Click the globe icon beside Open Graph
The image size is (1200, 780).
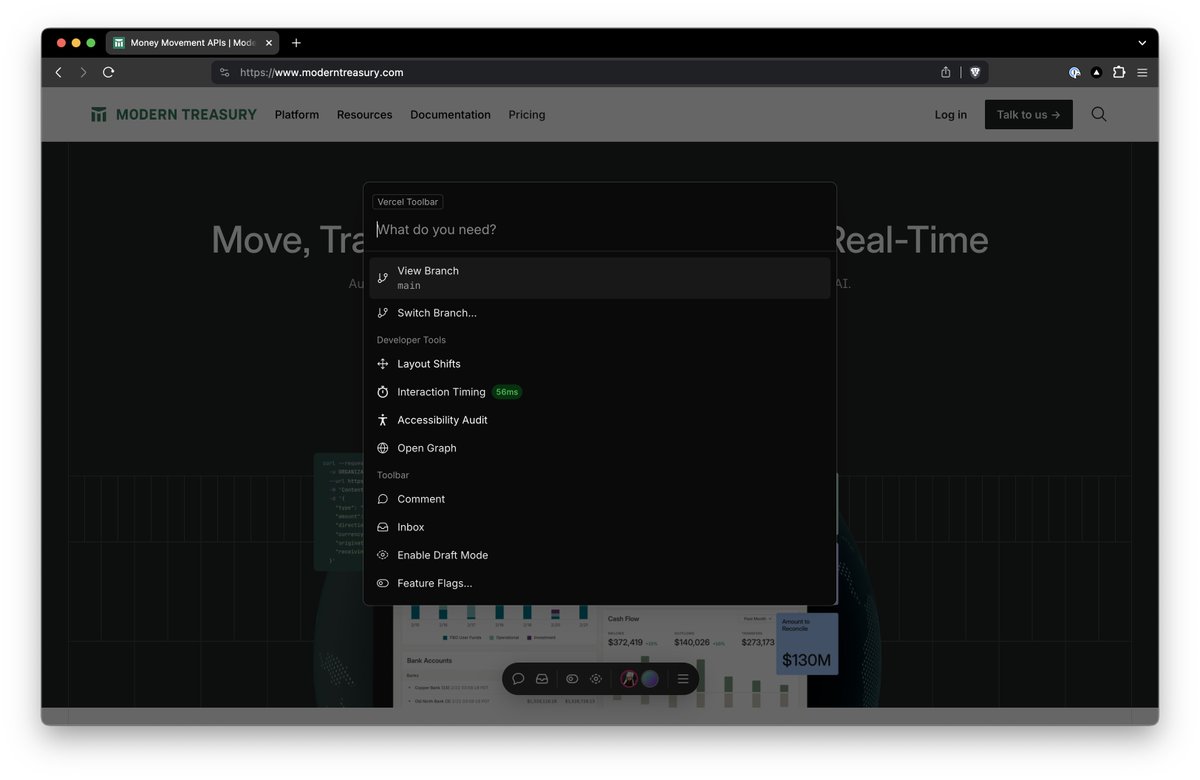(383, 448)
